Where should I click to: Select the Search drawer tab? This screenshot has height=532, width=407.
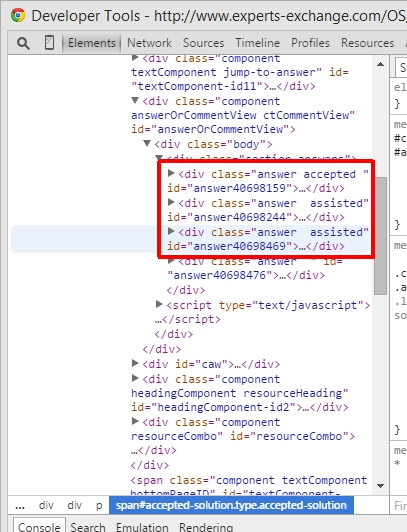click(x=88, y=527)
